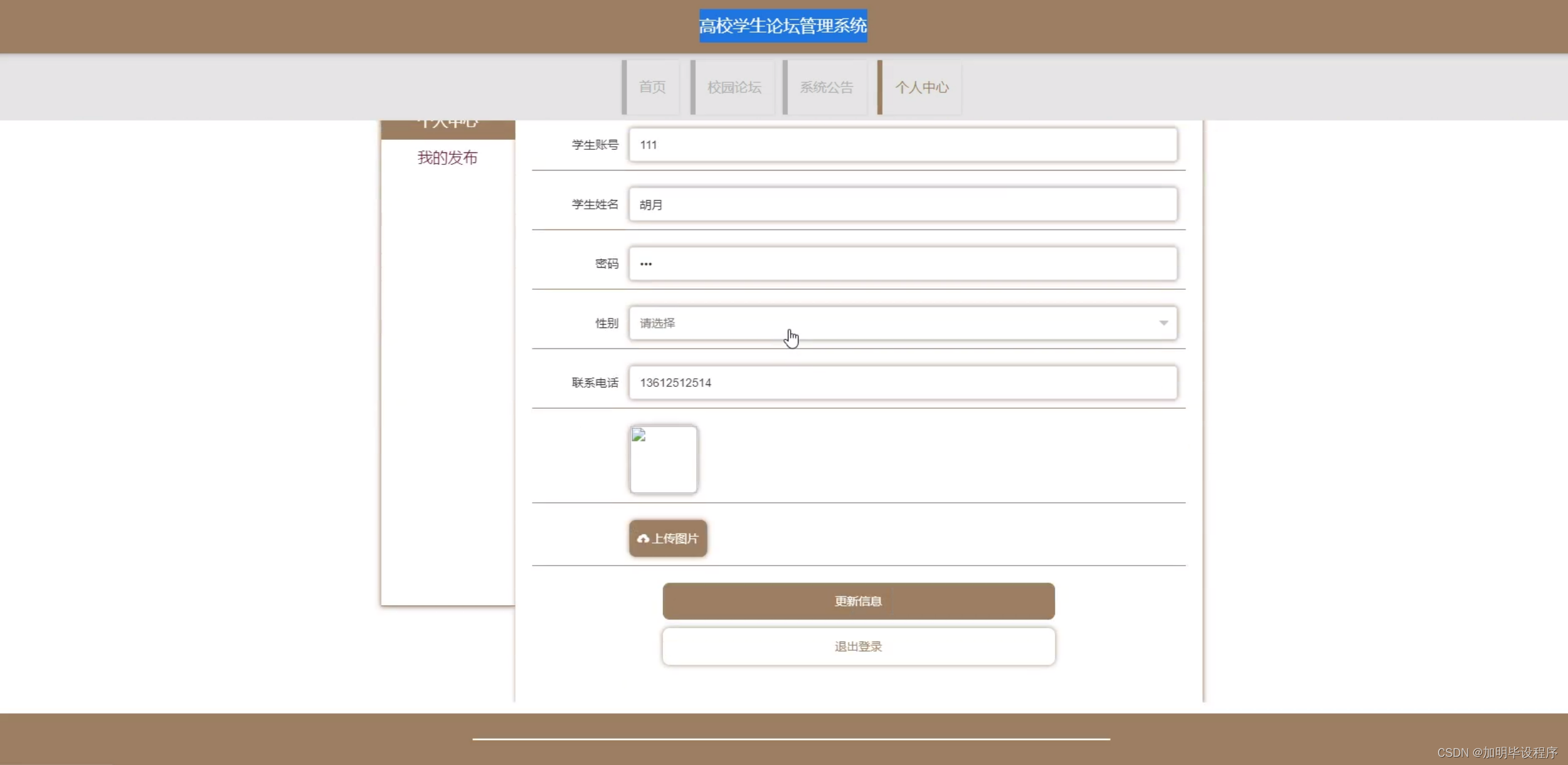
Task: Open the 首页 tab
Action: pos(652,87)
